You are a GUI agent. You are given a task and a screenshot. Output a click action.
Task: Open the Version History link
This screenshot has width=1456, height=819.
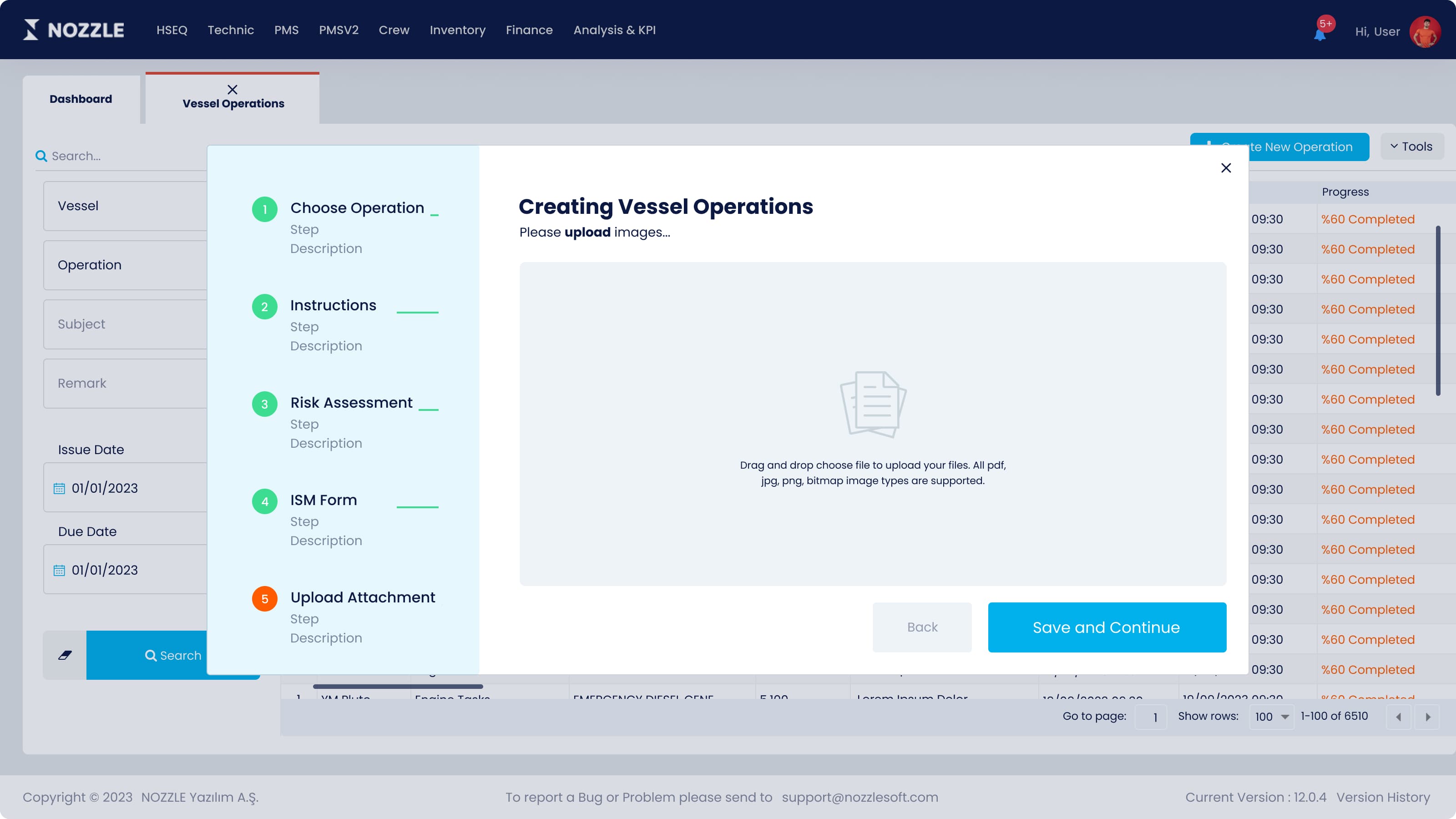(x=1383, y=797)
